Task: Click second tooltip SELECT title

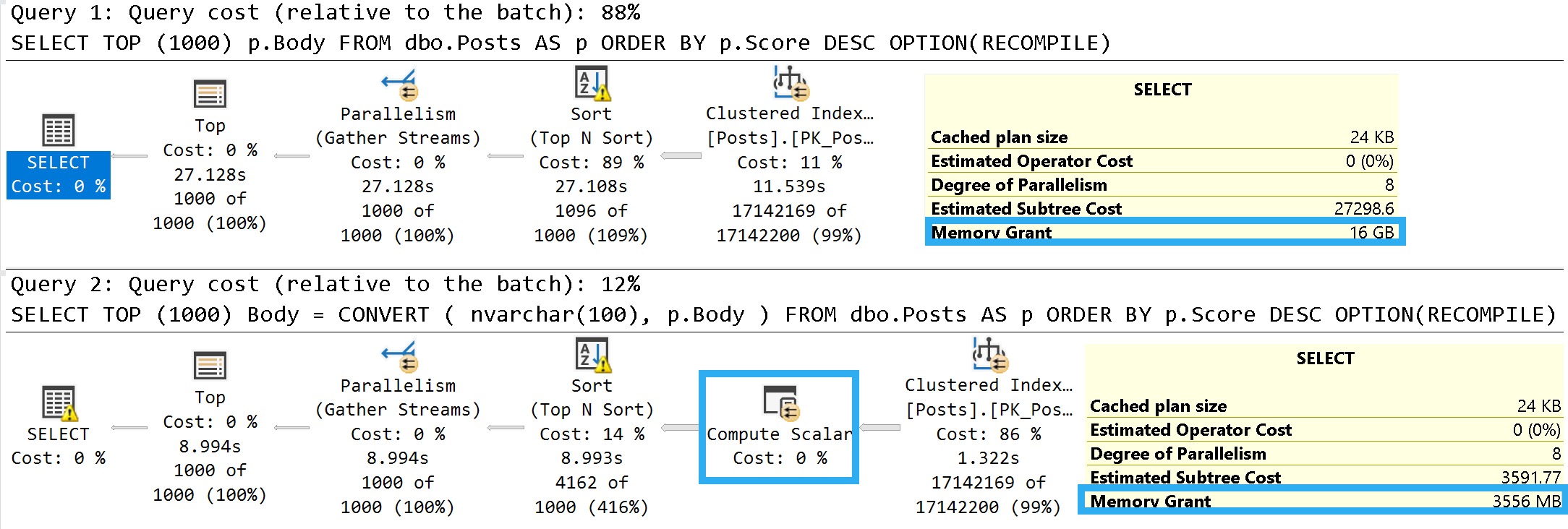Action: [x=1325, y=358]
